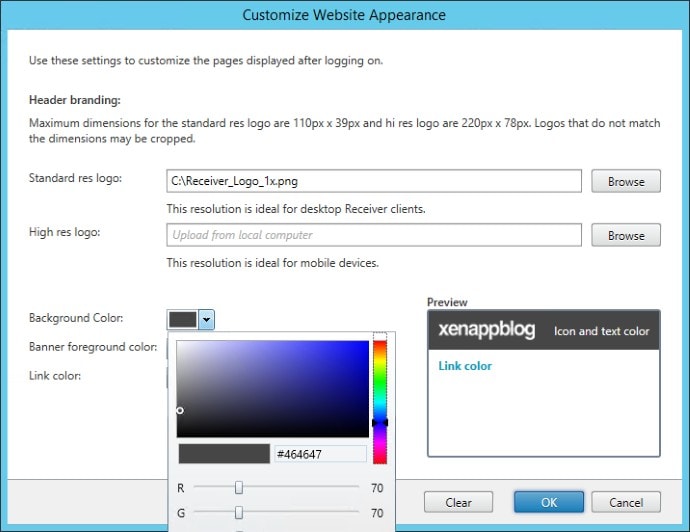Confirm changes with the OK button
Image resolution: width=690 pixels, height=532 pixels.
548,502
